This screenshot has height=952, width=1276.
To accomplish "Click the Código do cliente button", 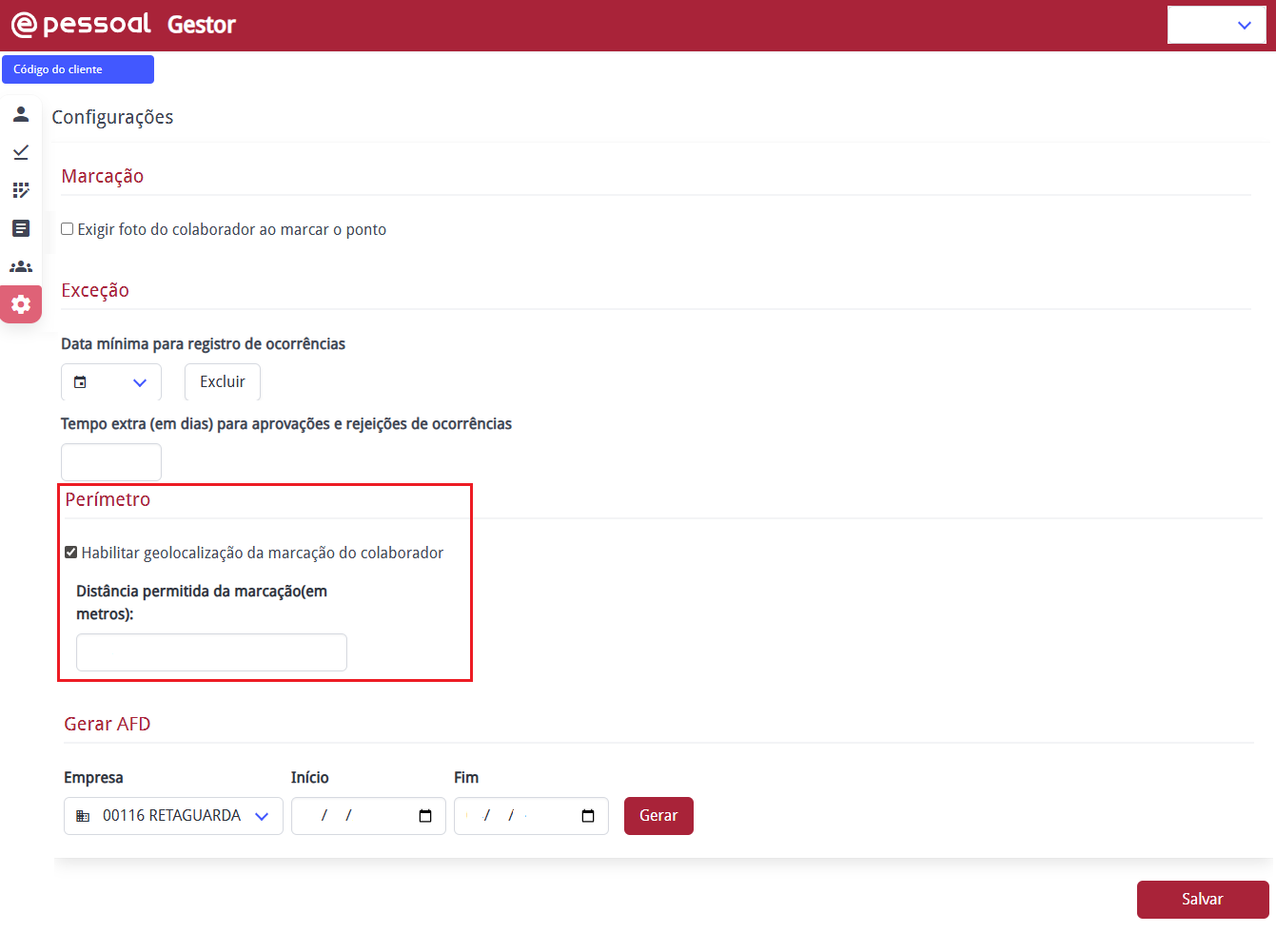I will click(78, 69).
